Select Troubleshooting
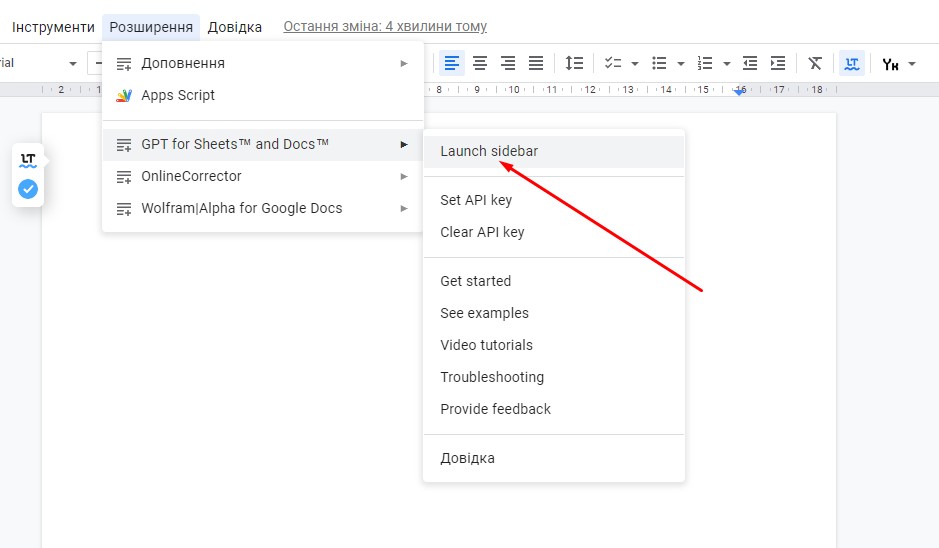Viewport: 939px width, 548px height. 554,377
